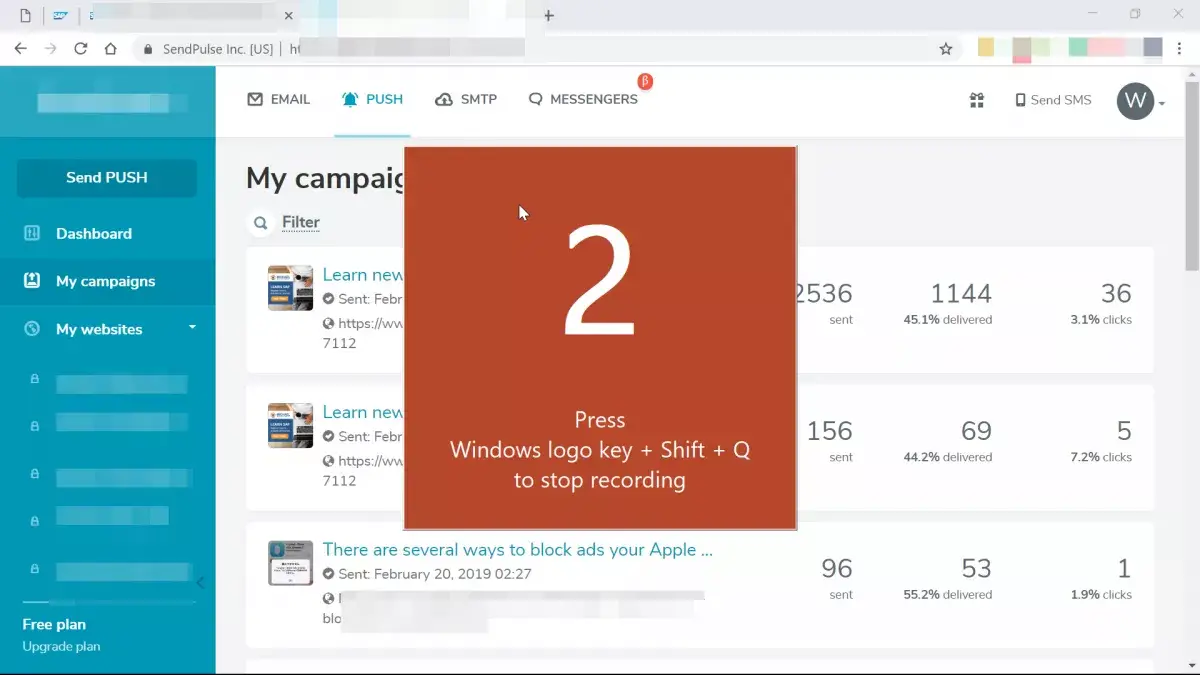Click the My campaigns page heading

(x=325, y=178)
